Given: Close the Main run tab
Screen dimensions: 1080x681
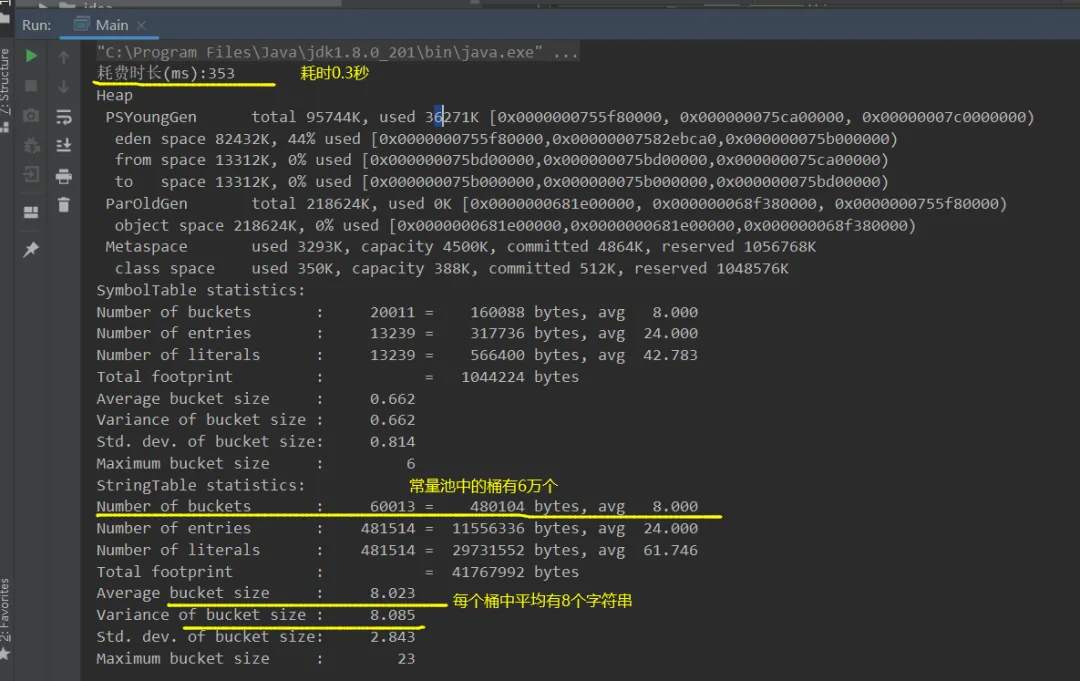Looking at the screenshot, I should click(x=141, y=25).
